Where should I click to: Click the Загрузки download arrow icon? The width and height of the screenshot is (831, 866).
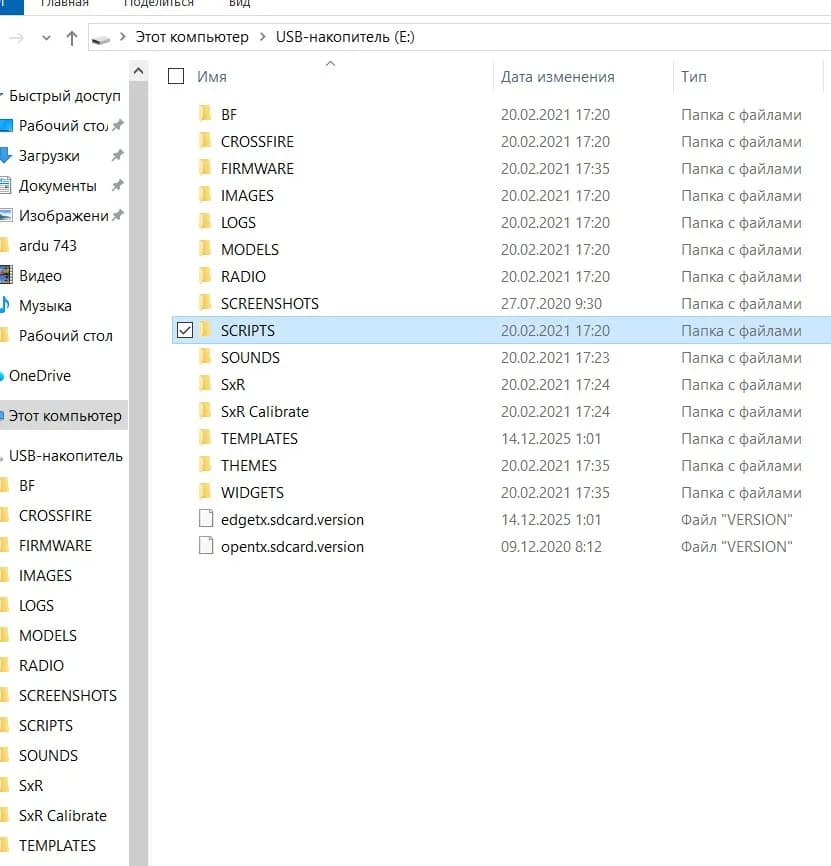6,155
